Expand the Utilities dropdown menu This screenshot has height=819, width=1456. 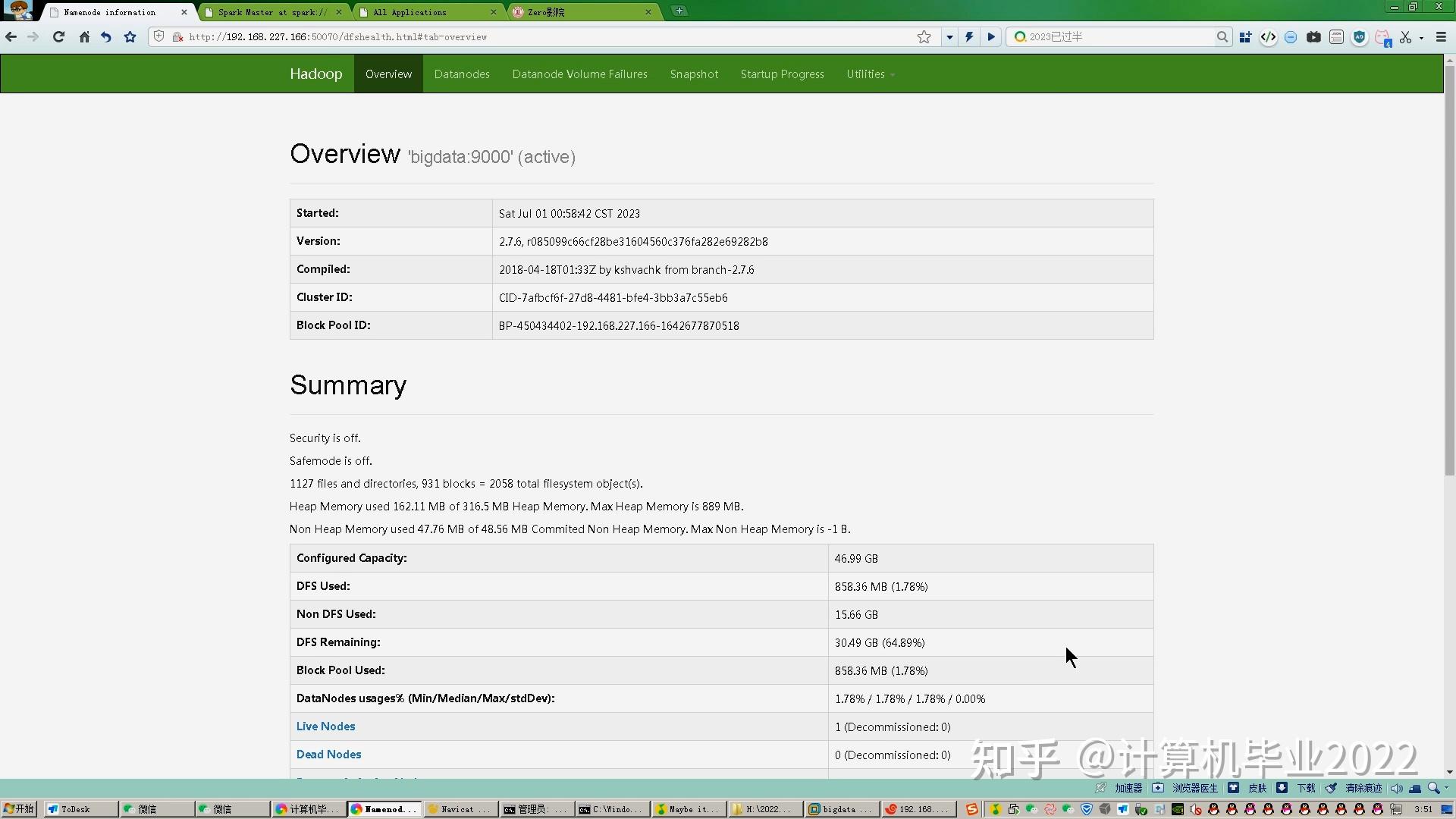click(870, 74)
